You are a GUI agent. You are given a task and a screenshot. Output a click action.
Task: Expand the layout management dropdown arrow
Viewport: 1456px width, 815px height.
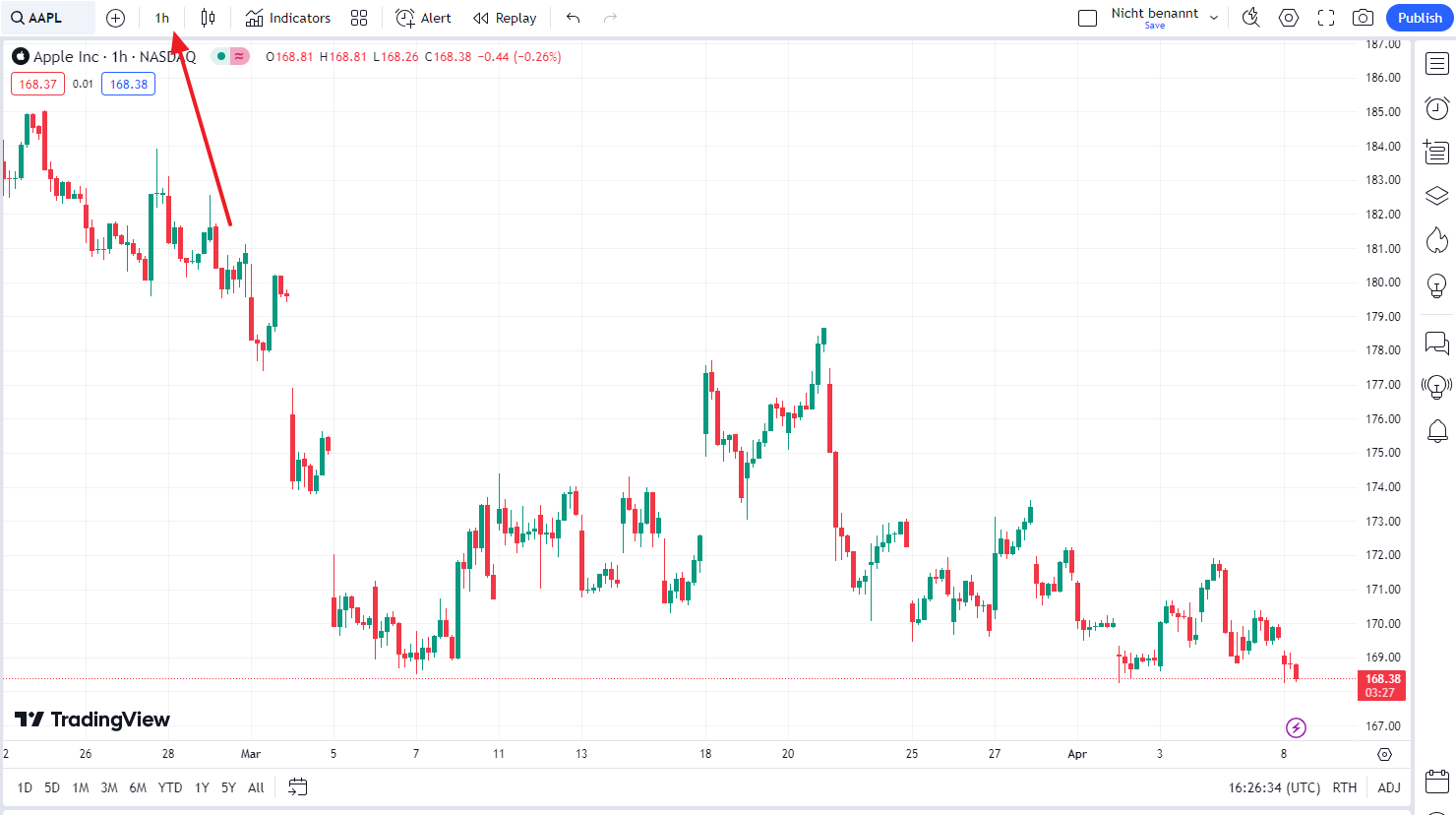[1214, 18]
